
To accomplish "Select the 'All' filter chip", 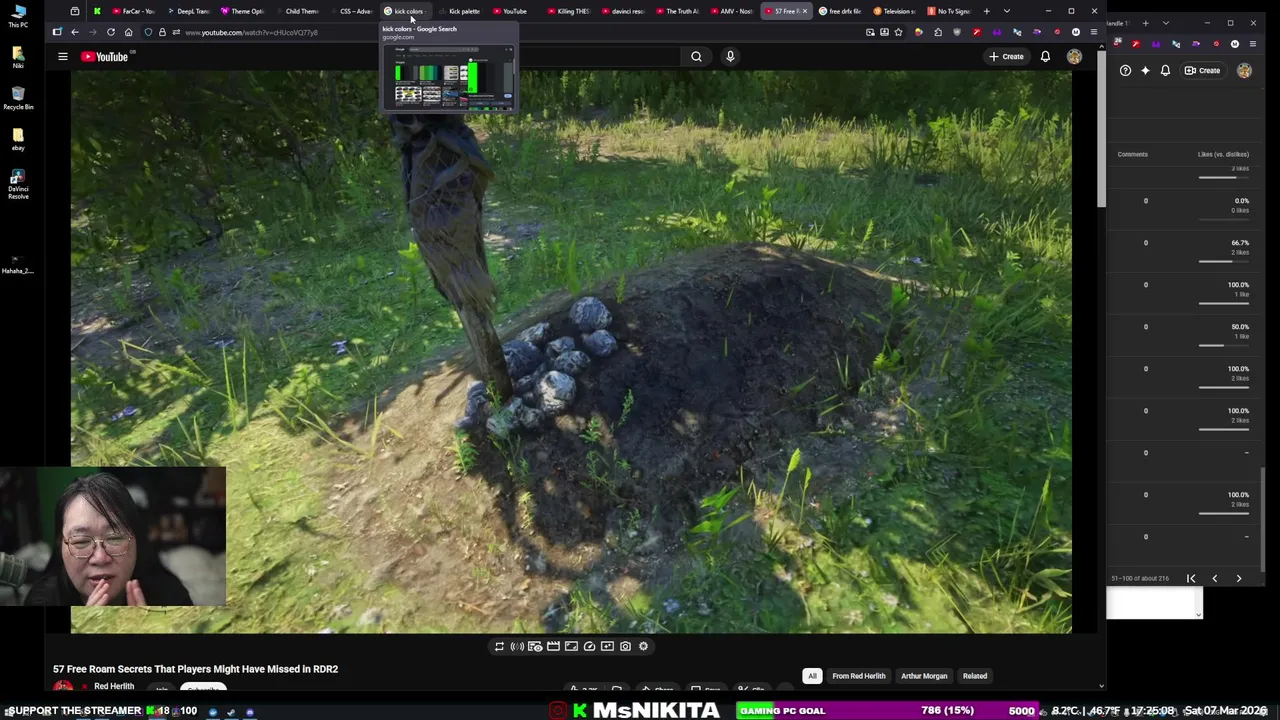I will [812, 676].
